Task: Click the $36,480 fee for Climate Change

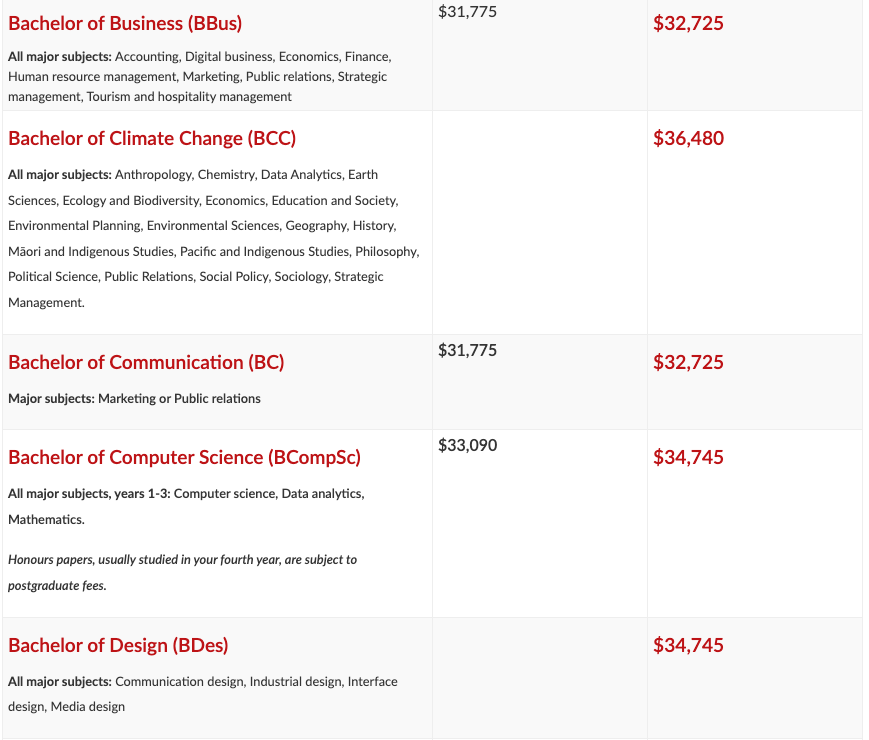Action: point(688,138)
